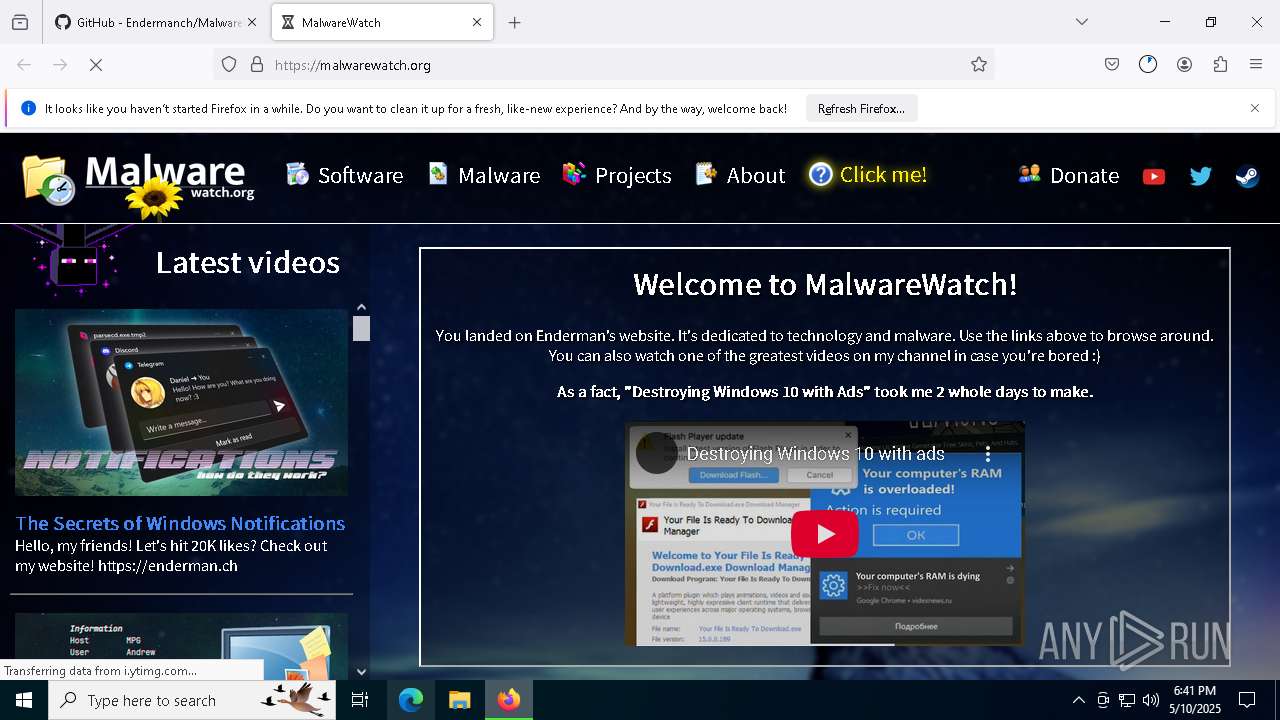The image size is (1280, 720).
Task: Click the glowing Click me! link
Action: [x=868, y=175]
